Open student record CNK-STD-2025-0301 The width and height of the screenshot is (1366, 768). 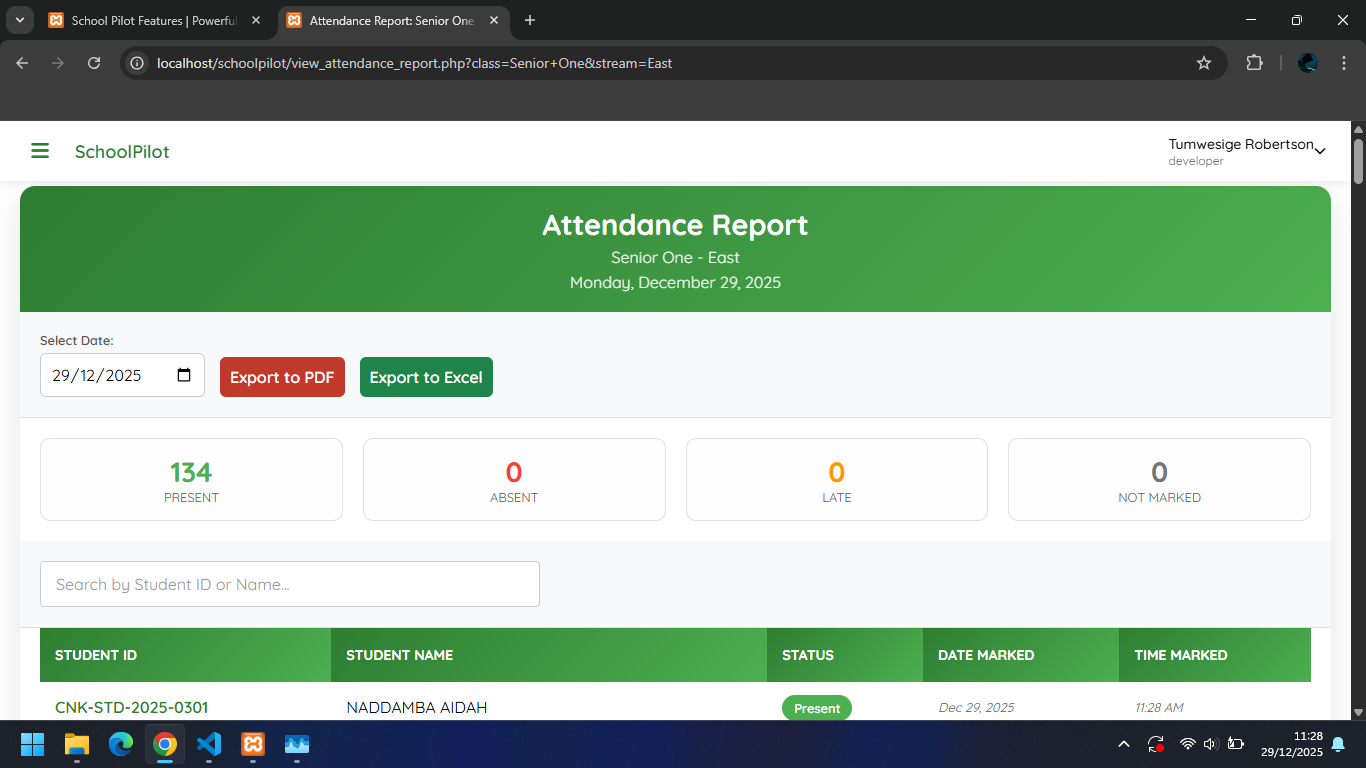coord(131,707)
